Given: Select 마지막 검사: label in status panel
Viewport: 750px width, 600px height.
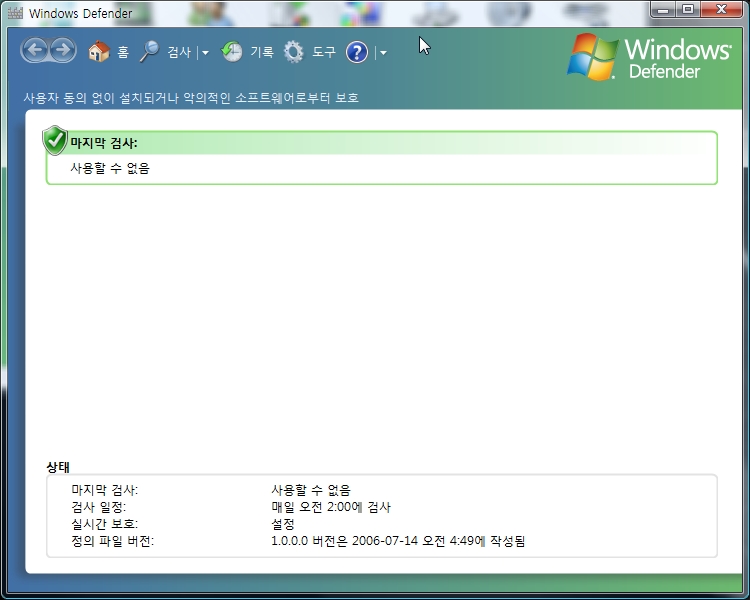Looking at the screenshot, I should point(104,489).
